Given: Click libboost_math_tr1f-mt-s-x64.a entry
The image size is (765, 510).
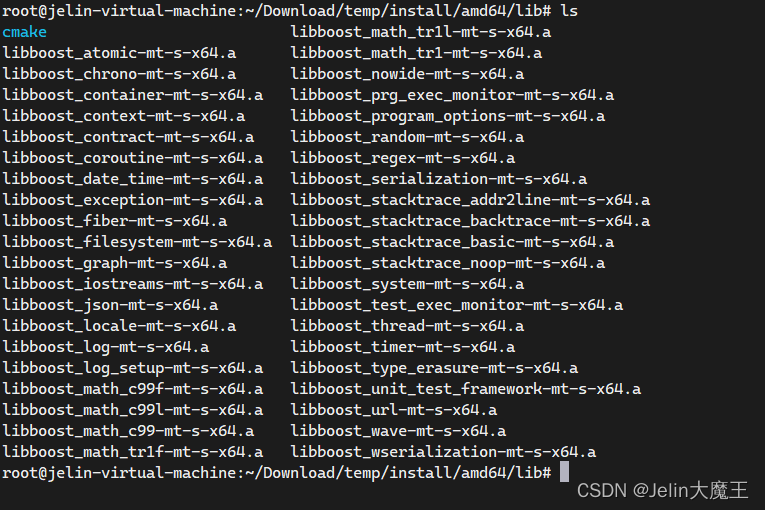Looking at the screenshot, I should [133, 452].
